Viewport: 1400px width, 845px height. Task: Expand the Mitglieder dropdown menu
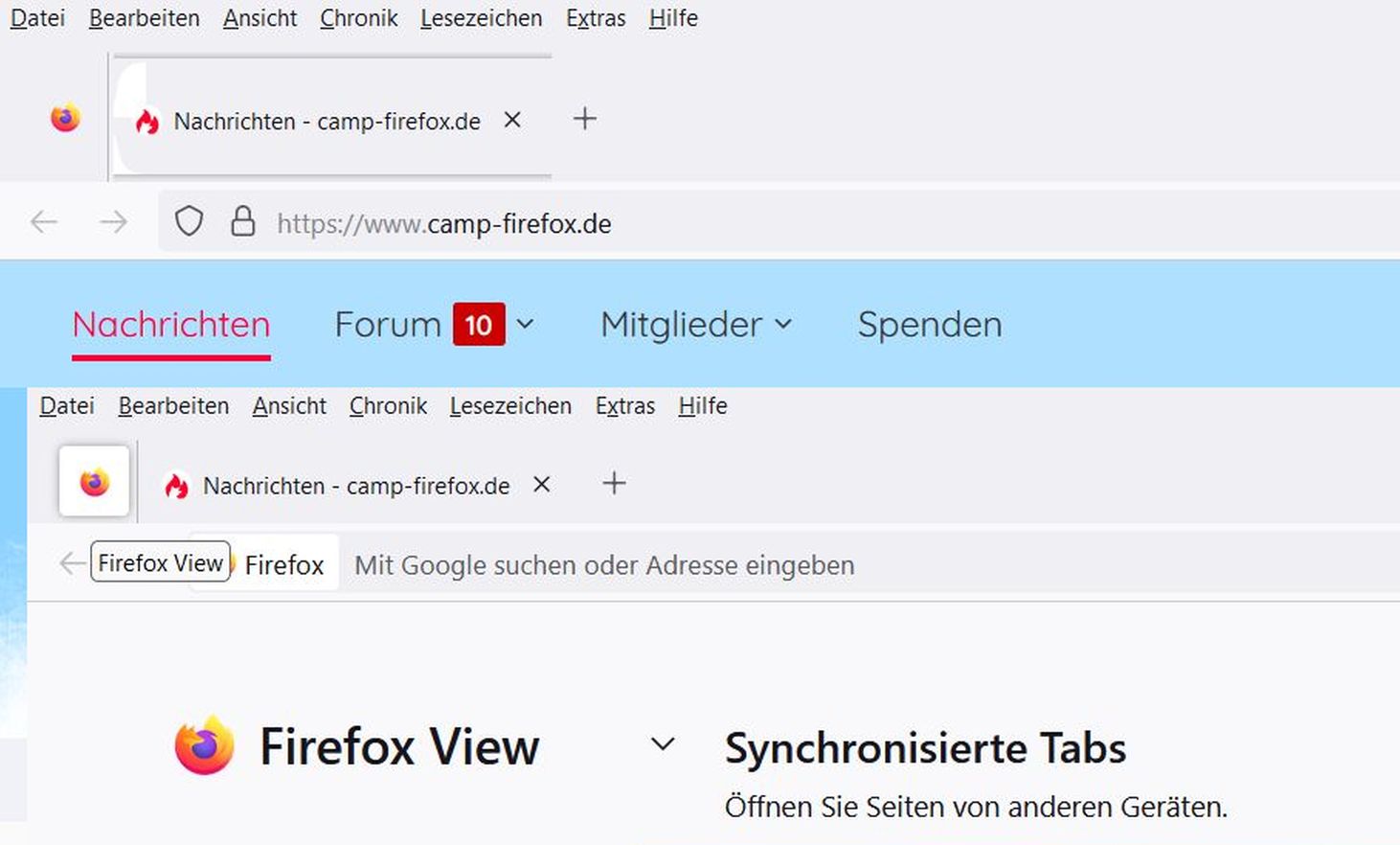pyautogui.click(x=783, y=324)
